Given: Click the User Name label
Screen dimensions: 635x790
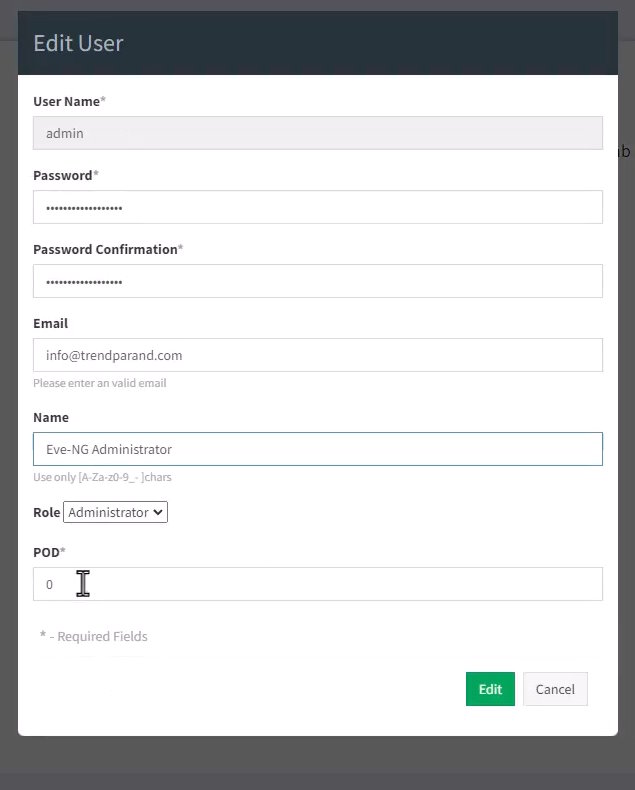Looking at the screenshot, I should [69, 101].
